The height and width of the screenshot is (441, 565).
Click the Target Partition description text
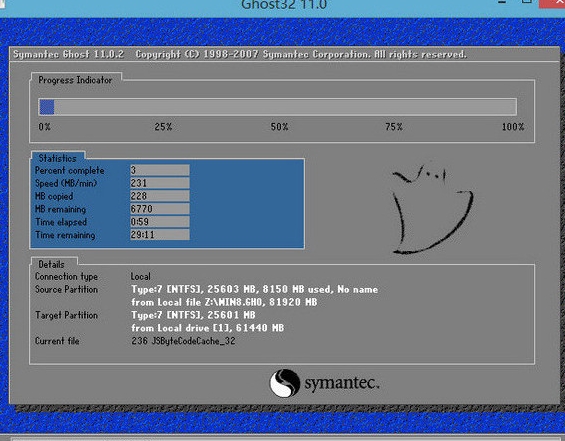click(208, 321)
